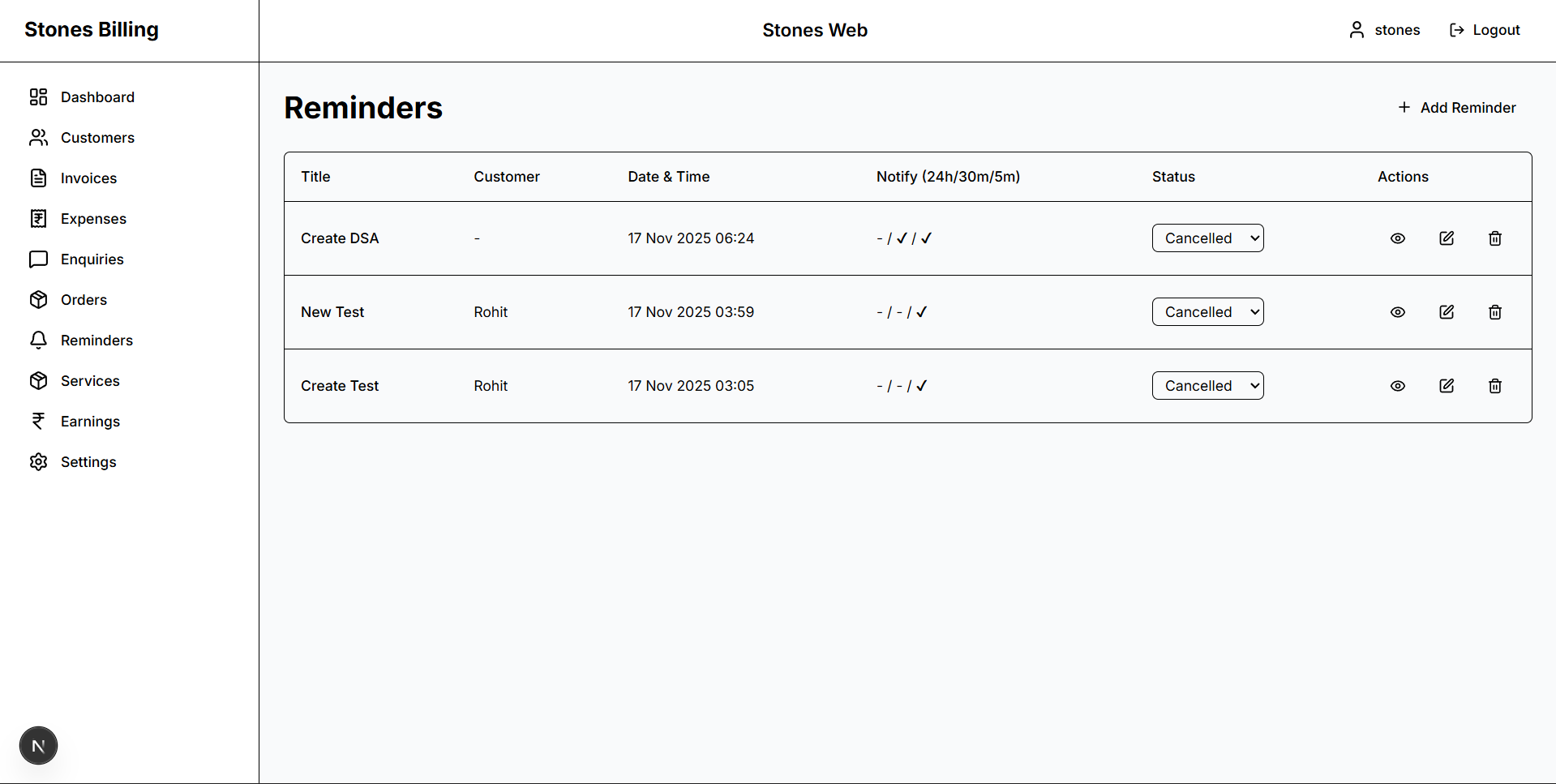Image resolution: width=1556 pixels, height=784 pixels.
Task: Open the Cancelled dropdown for Create Test
Action: (x=1207, y=385)
